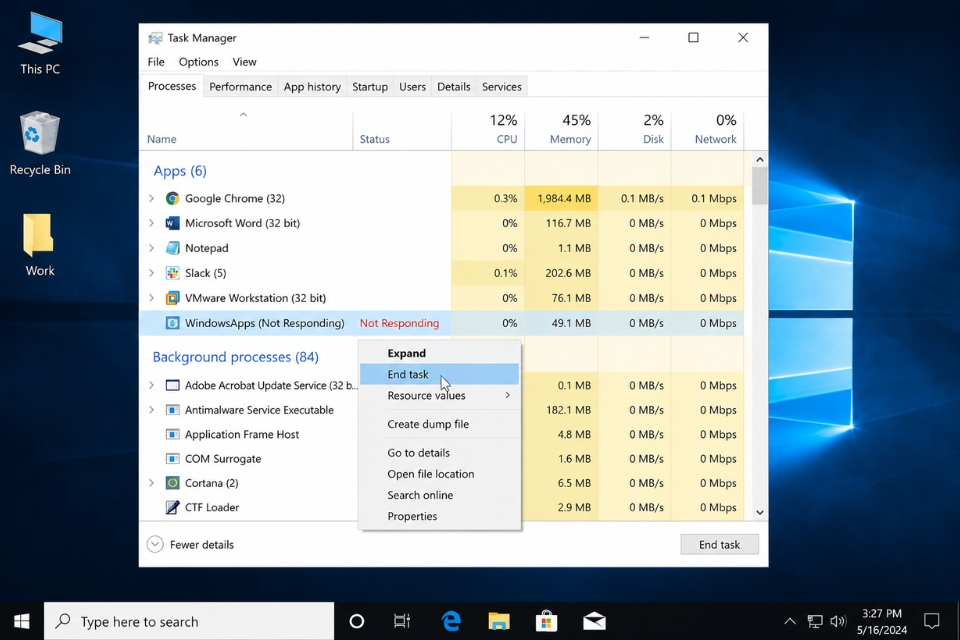The image size is (960, 640).
Task: Open Cortana circle in the taskbar
Action: pyautogui.click(x=356, y=622)
